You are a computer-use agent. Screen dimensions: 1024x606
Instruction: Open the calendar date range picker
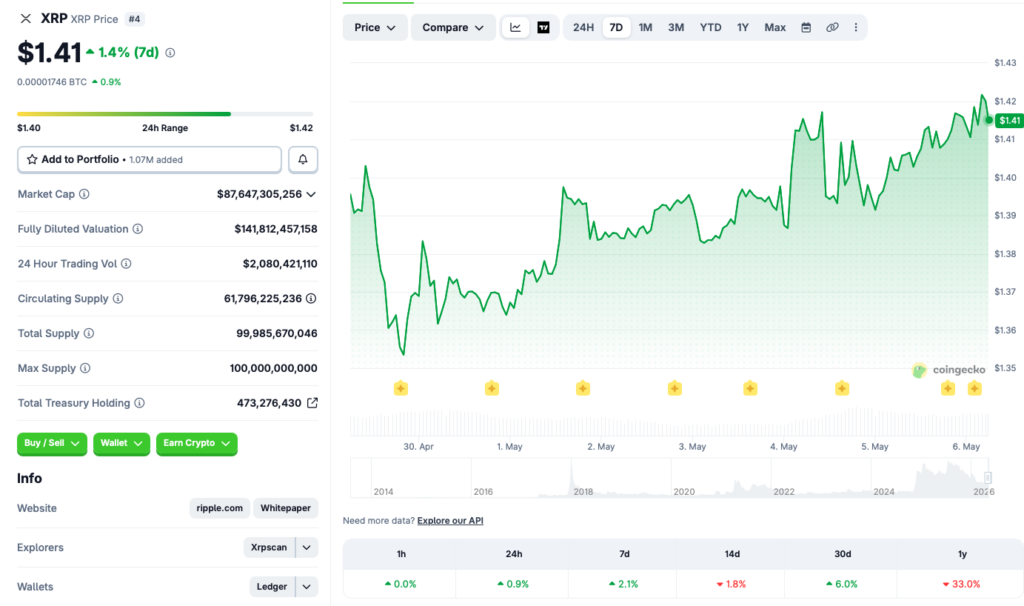tap(806, 27)
